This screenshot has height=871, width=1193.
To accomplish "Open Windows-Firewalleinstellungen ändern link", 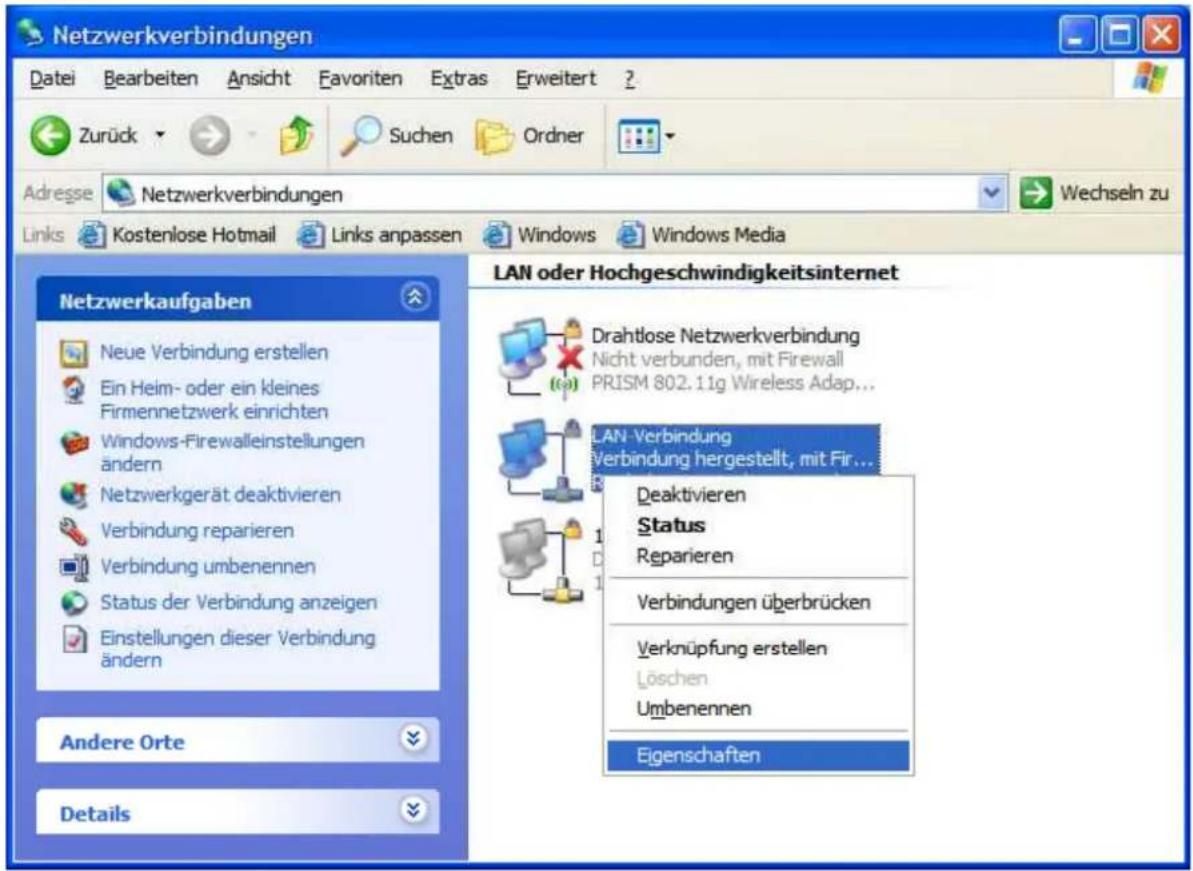I will coord(232,452).
